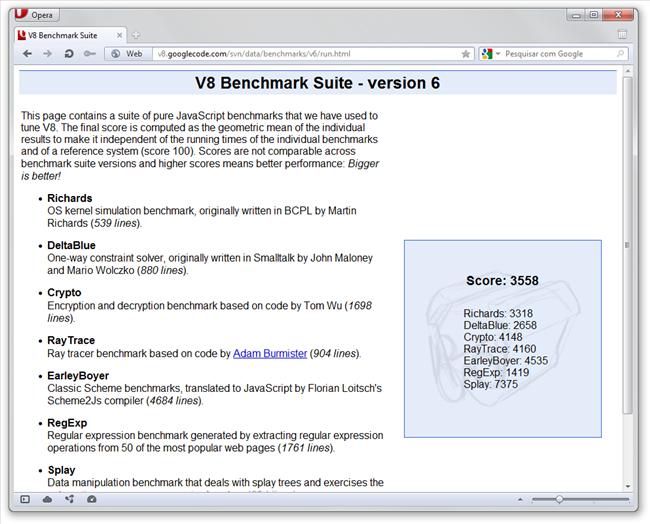Click the RegExp: 1419 result line
This screenshot has height=524, width=650.
[x=496, y=372]
